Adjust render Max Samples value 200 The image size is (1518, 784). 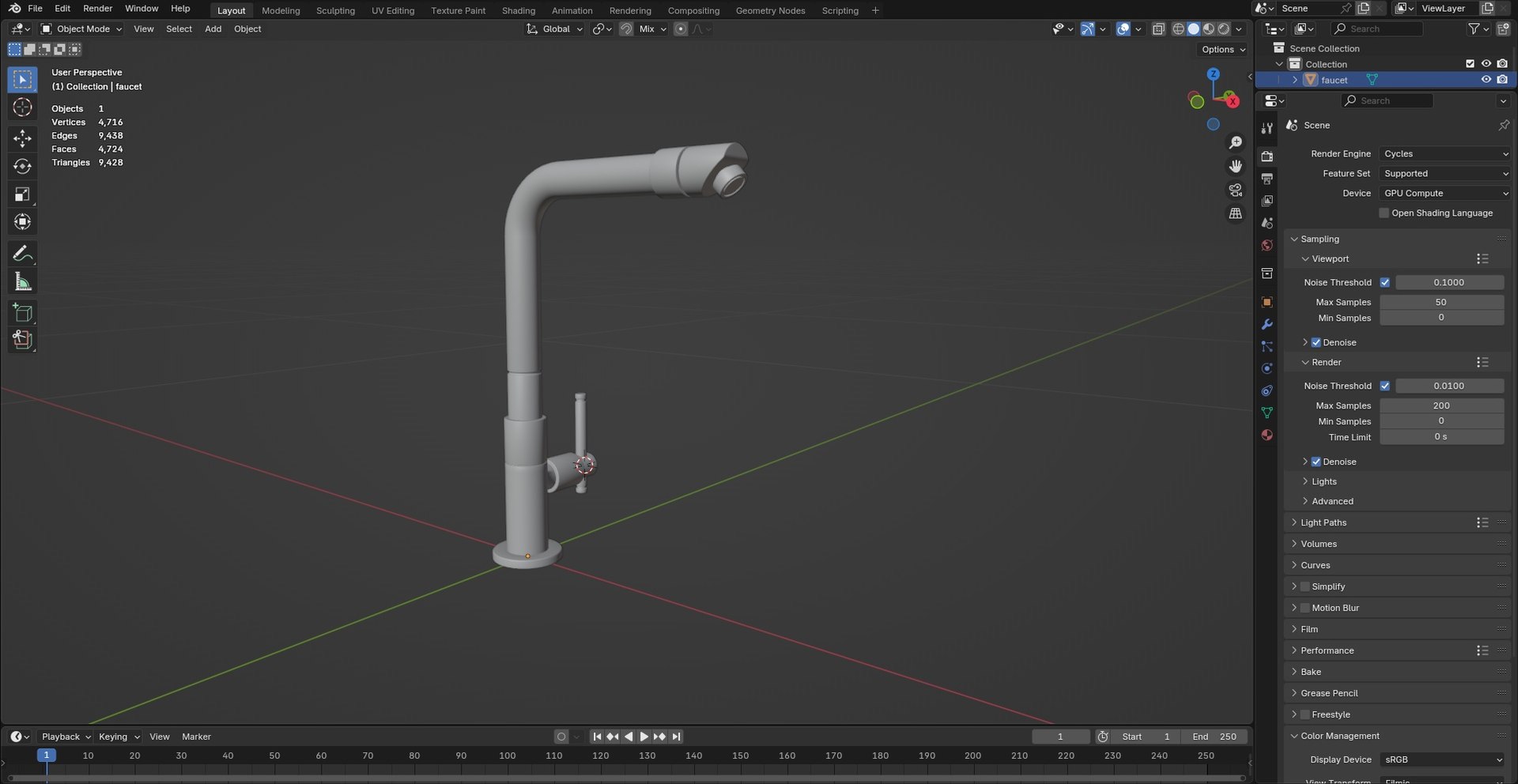(1441, 405)
